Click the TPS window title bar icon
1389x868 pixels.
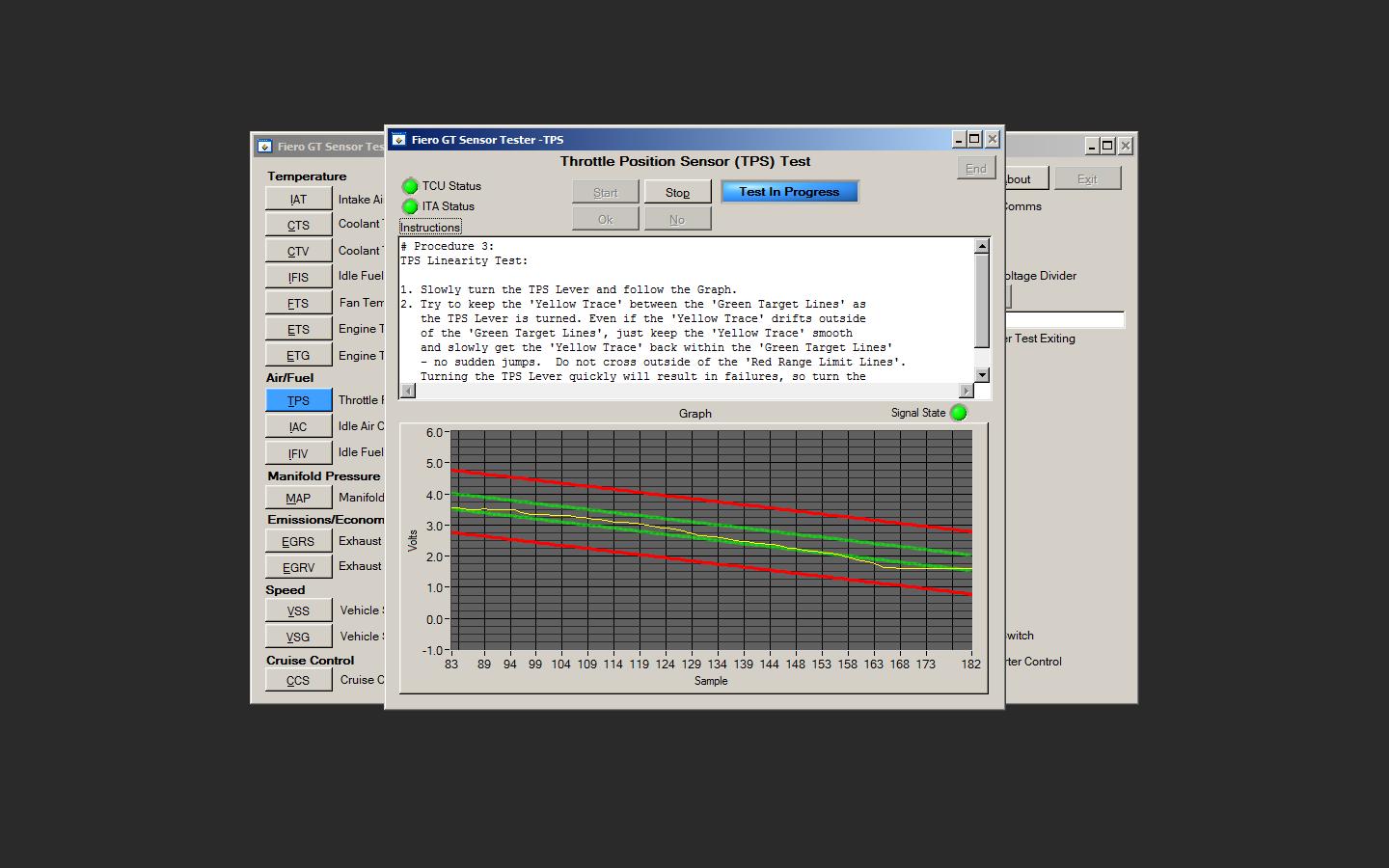tap(399, 140)
